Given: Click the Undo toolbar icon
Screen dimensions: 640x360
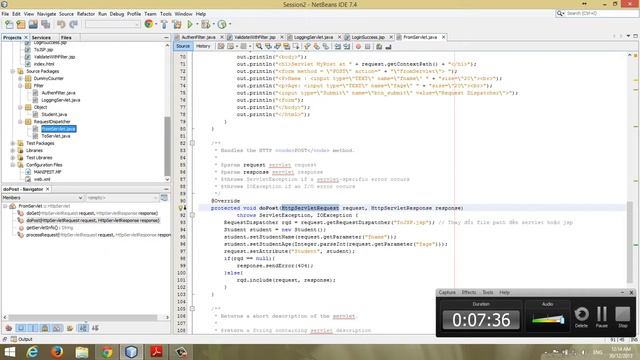Looking at the screenshot, I should tap(61, 24).
